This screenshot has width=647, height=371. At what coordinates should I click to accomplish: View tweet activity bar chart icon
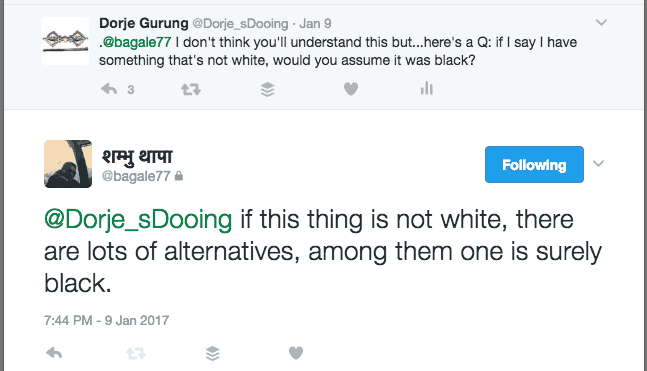pyautogui.click(x=427, y=88)
